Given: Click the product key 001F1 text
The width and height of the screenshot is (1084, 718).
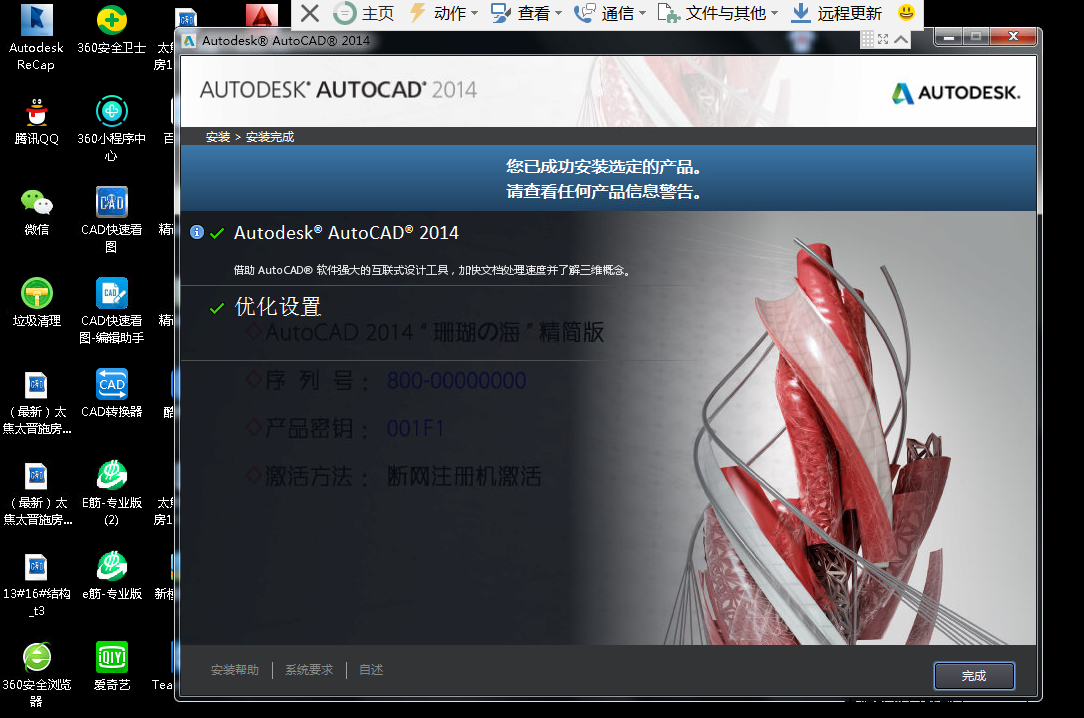Looking at the screenshot, I should (x=415, y=428).
